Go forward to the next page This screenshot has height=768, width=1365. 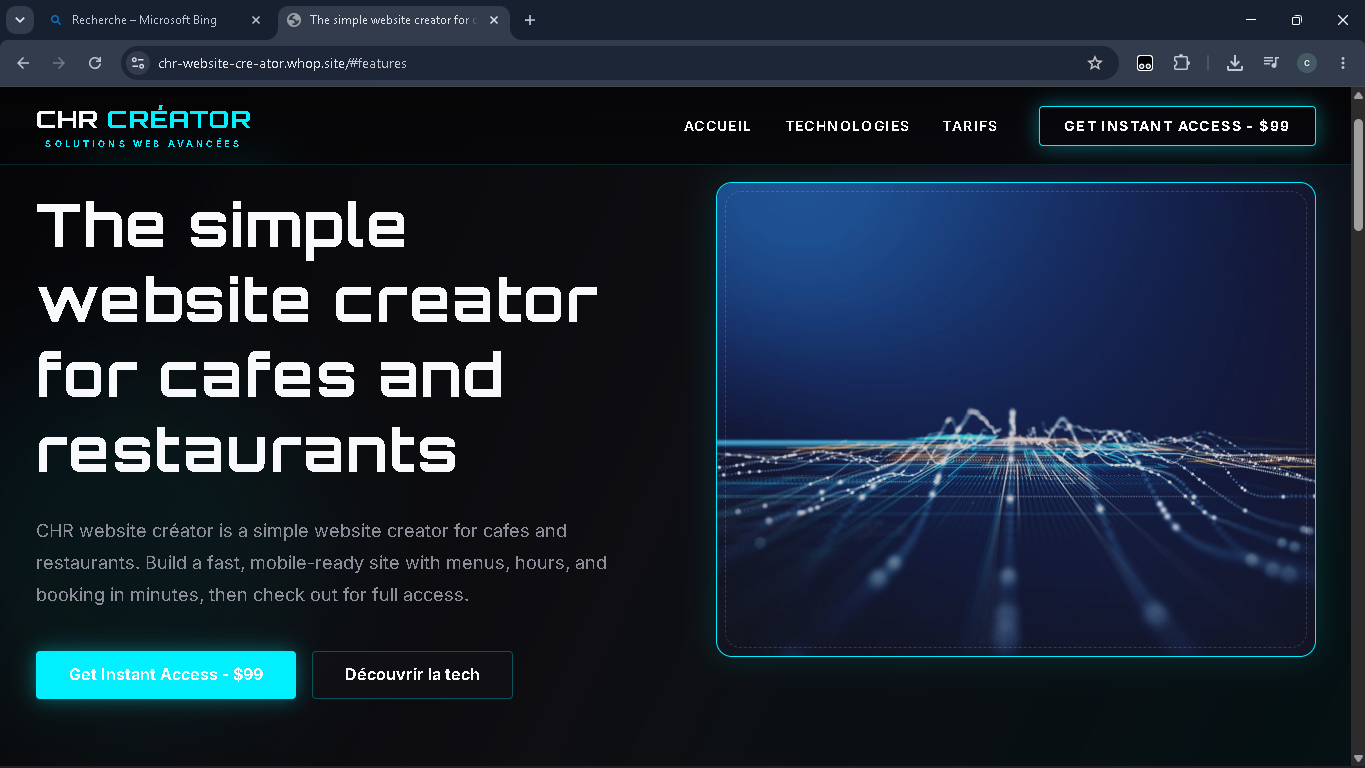pos(59,63)
